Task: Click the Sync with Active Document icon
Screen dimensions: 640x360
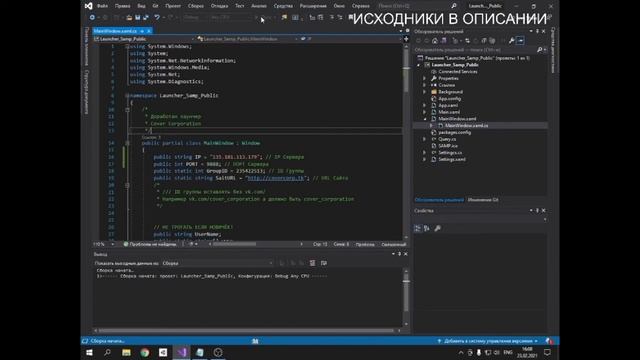Action: pos(467,41)
